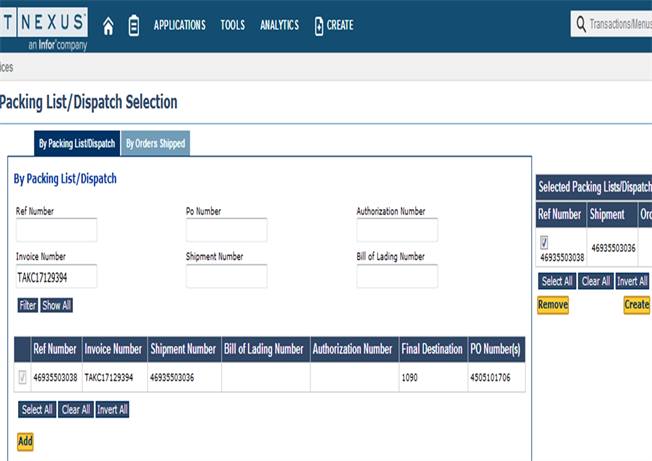652x461 pixels.
Task: Click Invert All below results table
Action: (112, 410)
